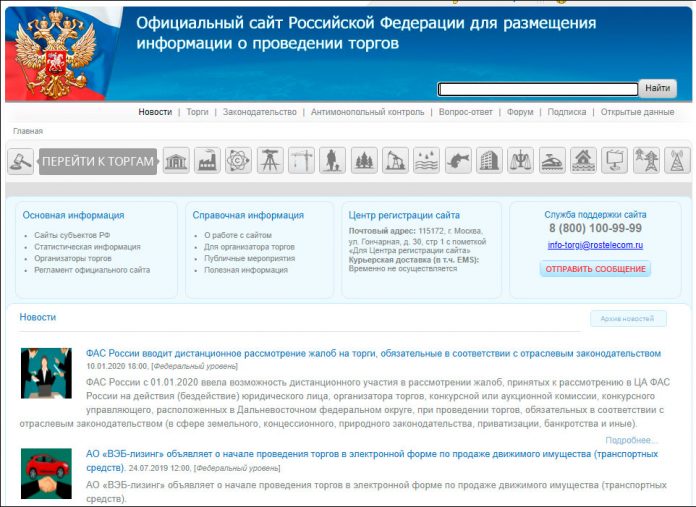Viewport: 696px width, 507px height.
Task: Select the factory with smokestacks icon
Action: (207, 161)
